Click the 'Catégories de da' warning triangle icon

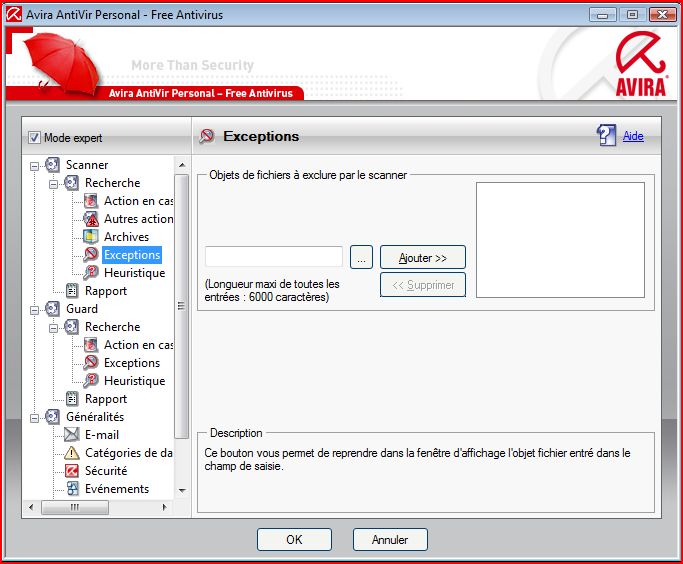tap(71, 453)
